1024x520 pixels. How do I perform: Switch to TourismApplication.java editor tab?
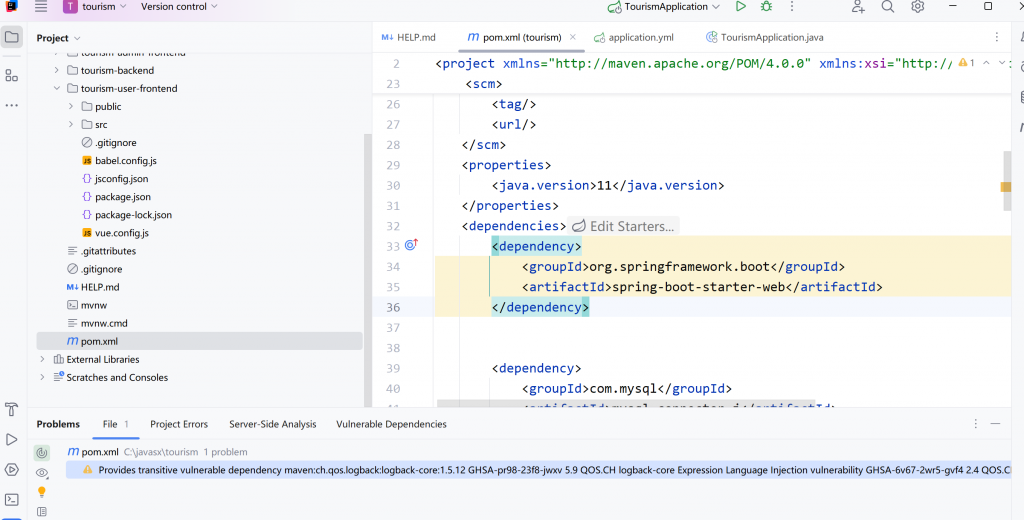click(765, 37)
